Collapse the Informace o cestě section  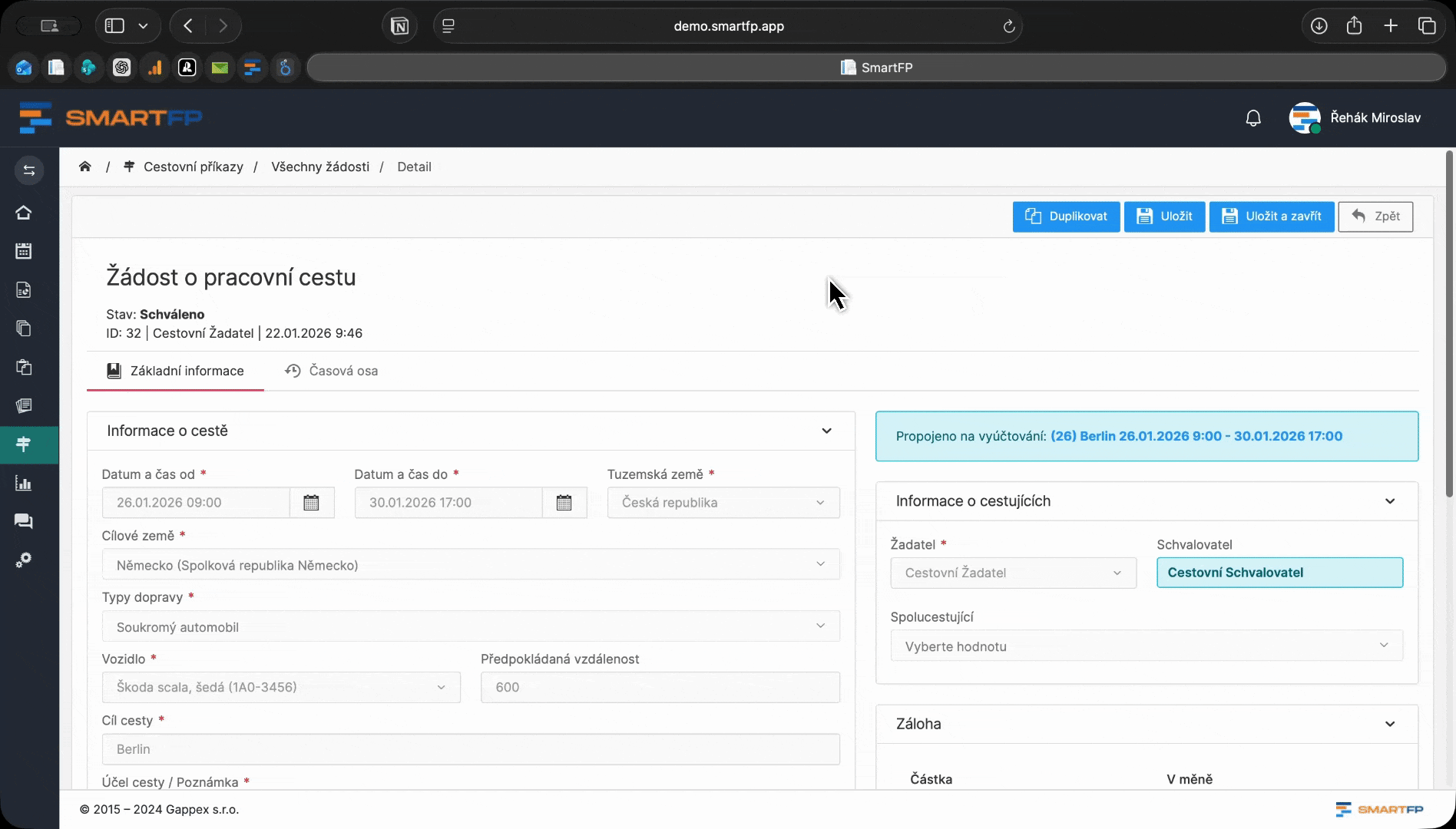[826, 431]
